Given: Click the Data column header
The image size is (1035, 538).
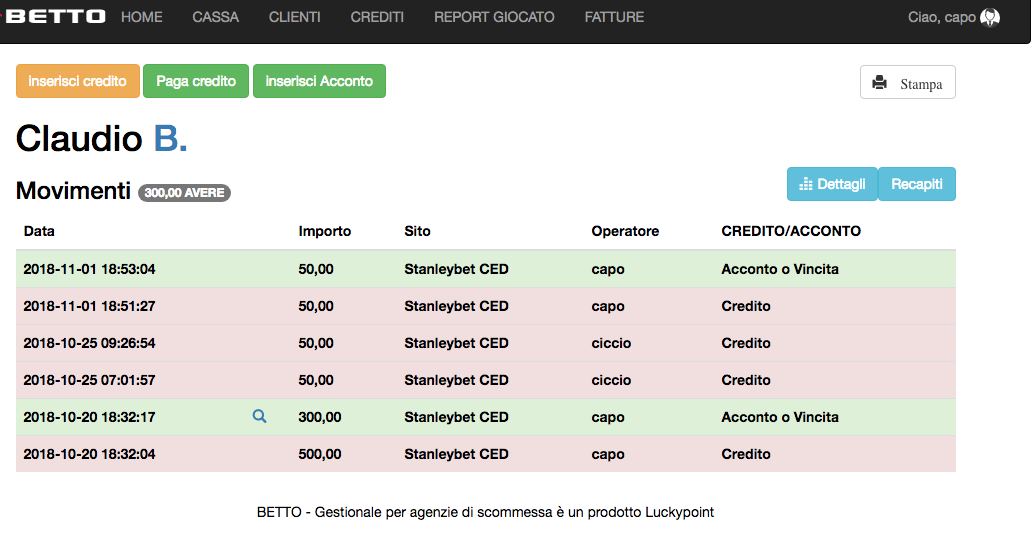Looking at the screenshot, I should [39, 231].
